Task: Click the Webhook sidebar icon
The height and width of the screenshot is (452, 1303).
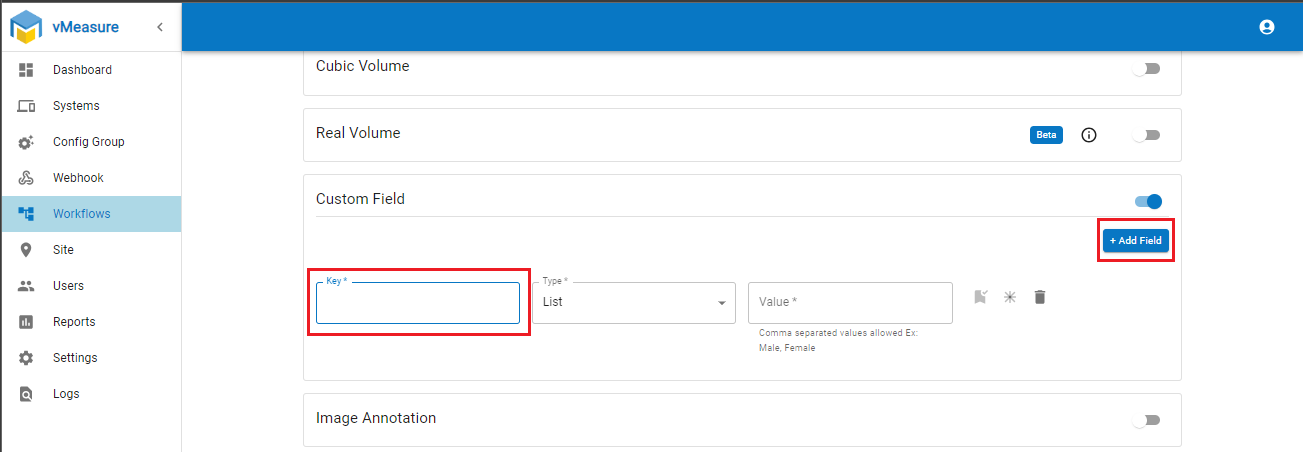Action: (x=27, y=178)
